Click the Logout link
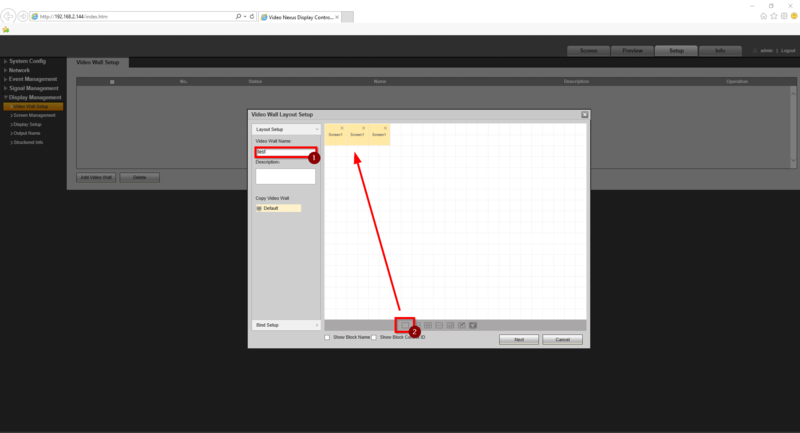The height and width of the screenshot is (433, 800). point(788,50)
